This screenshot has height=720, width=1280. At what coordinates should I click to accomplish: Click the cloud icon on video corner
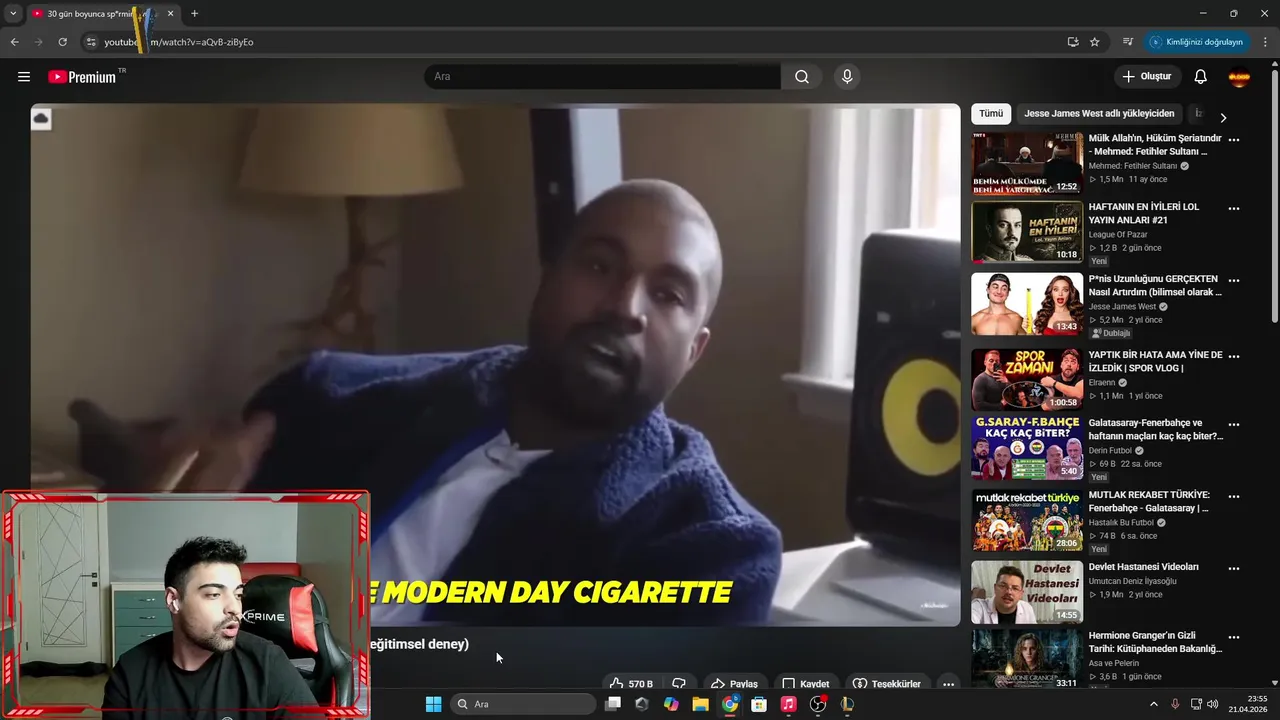(41, 119)
